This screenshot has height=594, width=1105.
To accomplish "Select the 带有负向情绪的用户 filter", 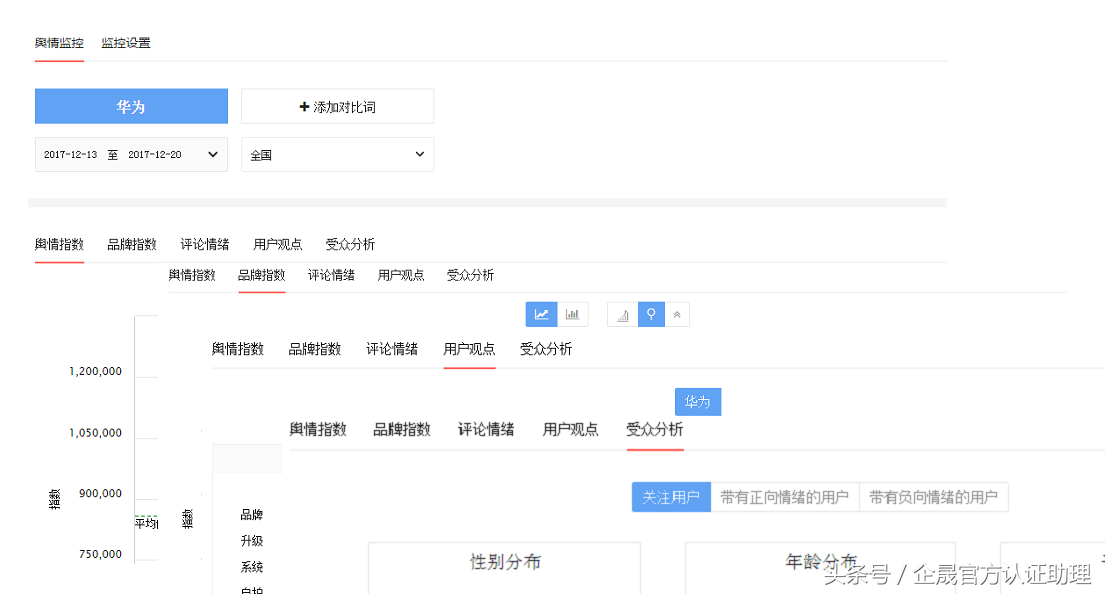I will pos(933,497).
